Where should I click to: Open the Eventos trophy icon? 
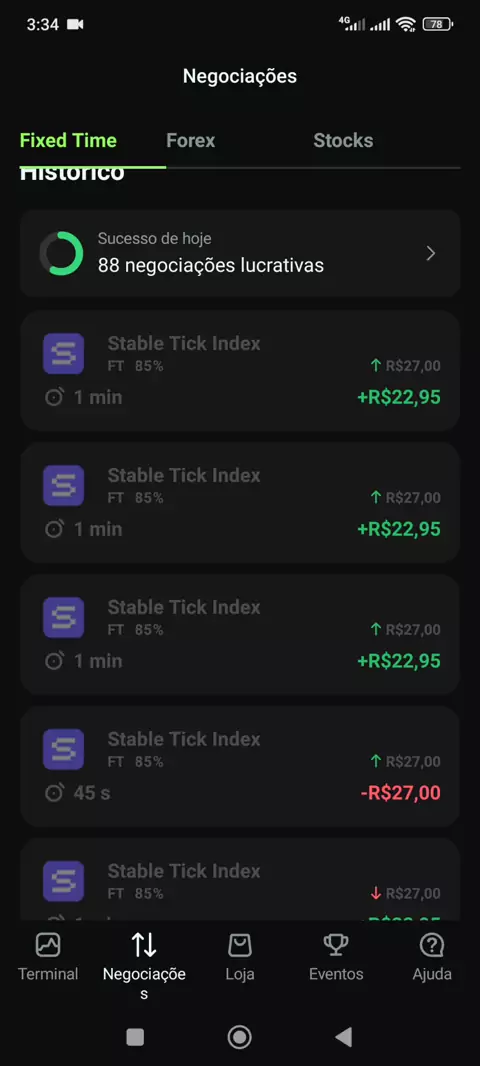click(x=335, y=944)
